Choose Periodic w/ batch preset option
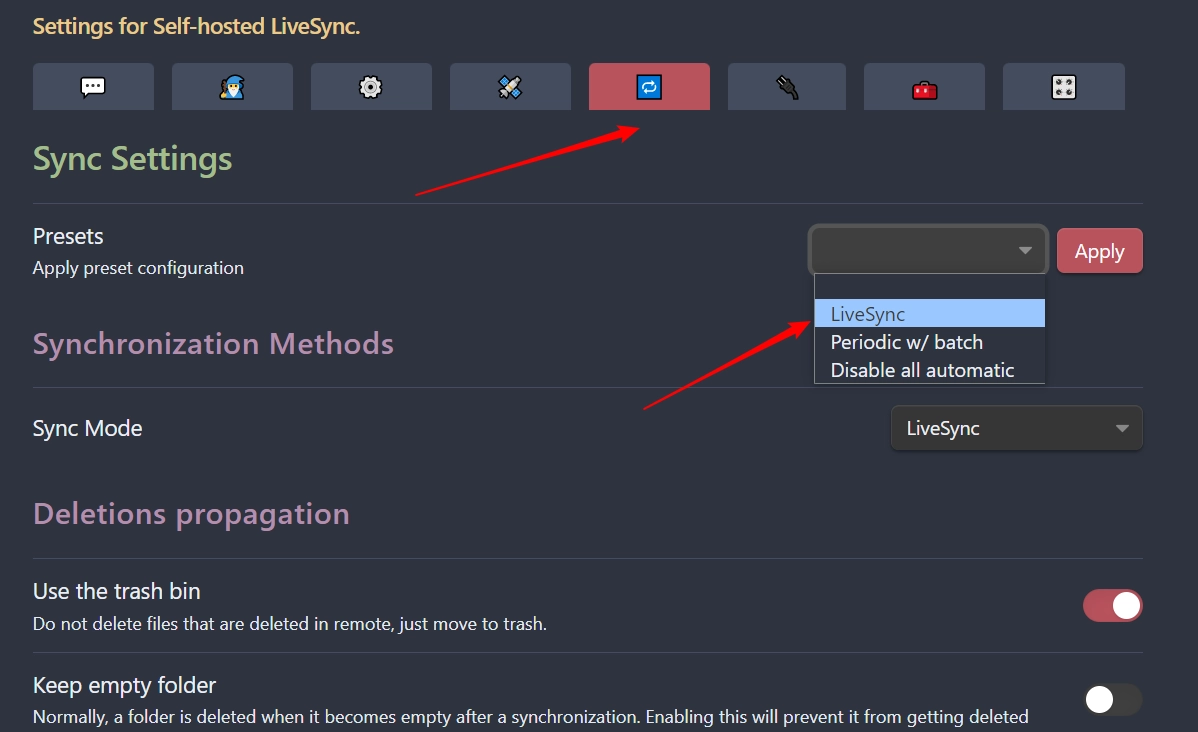Screen dimensions: 1198x732 (929, 342)
